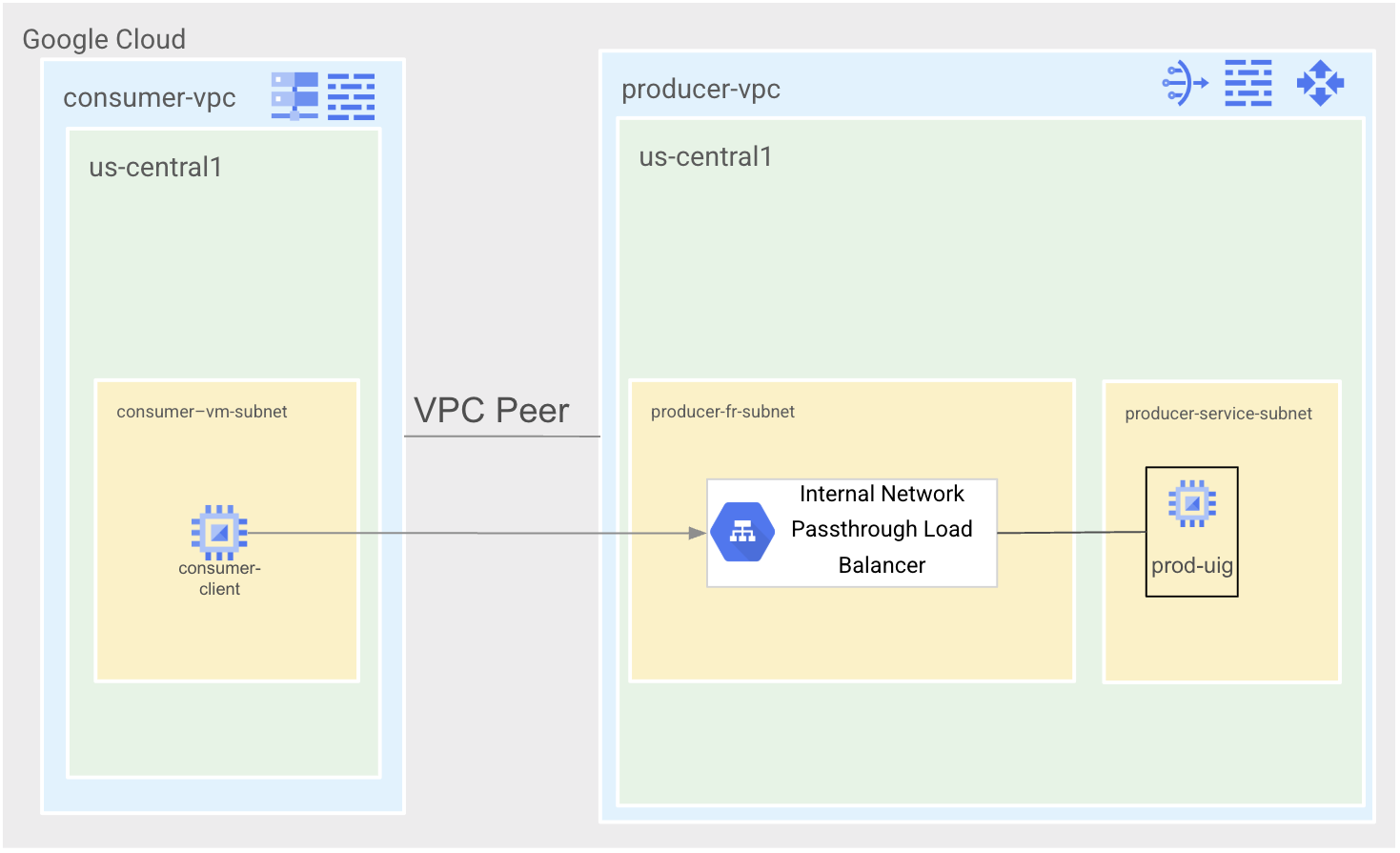Image resolution: width=1400 pixels, height=853 pixels.
Task: Click the consumer-client VM chip icon
Action: point(219,532)
